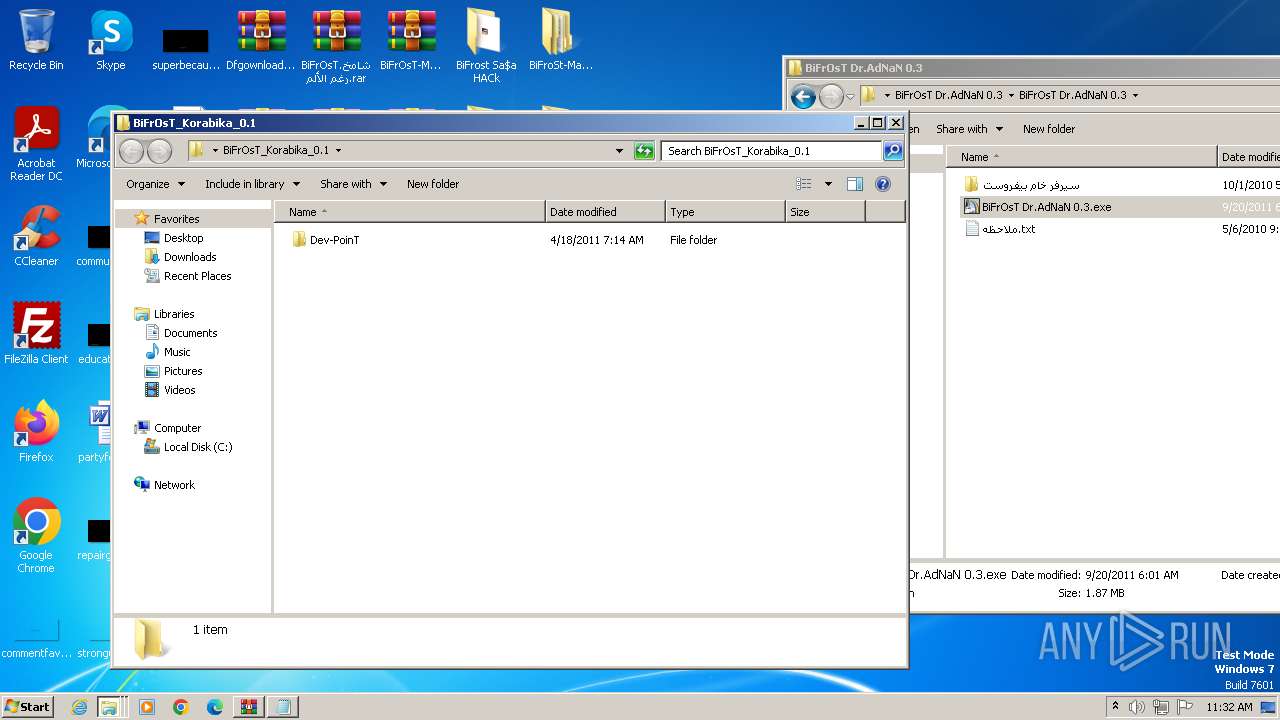Open Pictures library

[x=183, y=371]
